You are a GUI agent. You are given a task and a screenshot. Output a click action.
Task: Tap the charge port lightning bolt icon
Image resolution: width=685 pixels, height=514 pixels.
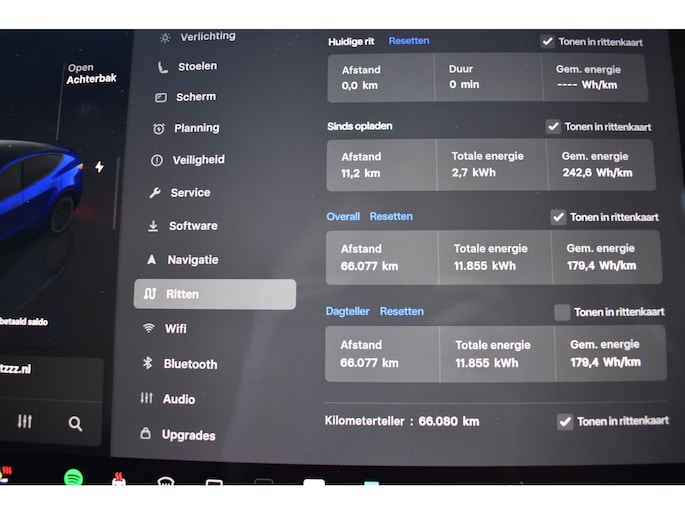click(x=99, y=167)
